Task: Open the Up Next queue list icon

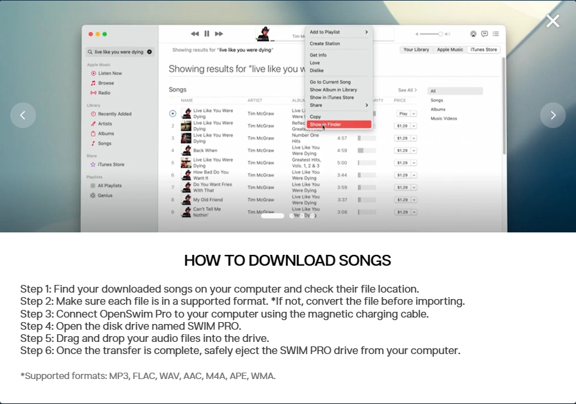Action: coord(496,34)
